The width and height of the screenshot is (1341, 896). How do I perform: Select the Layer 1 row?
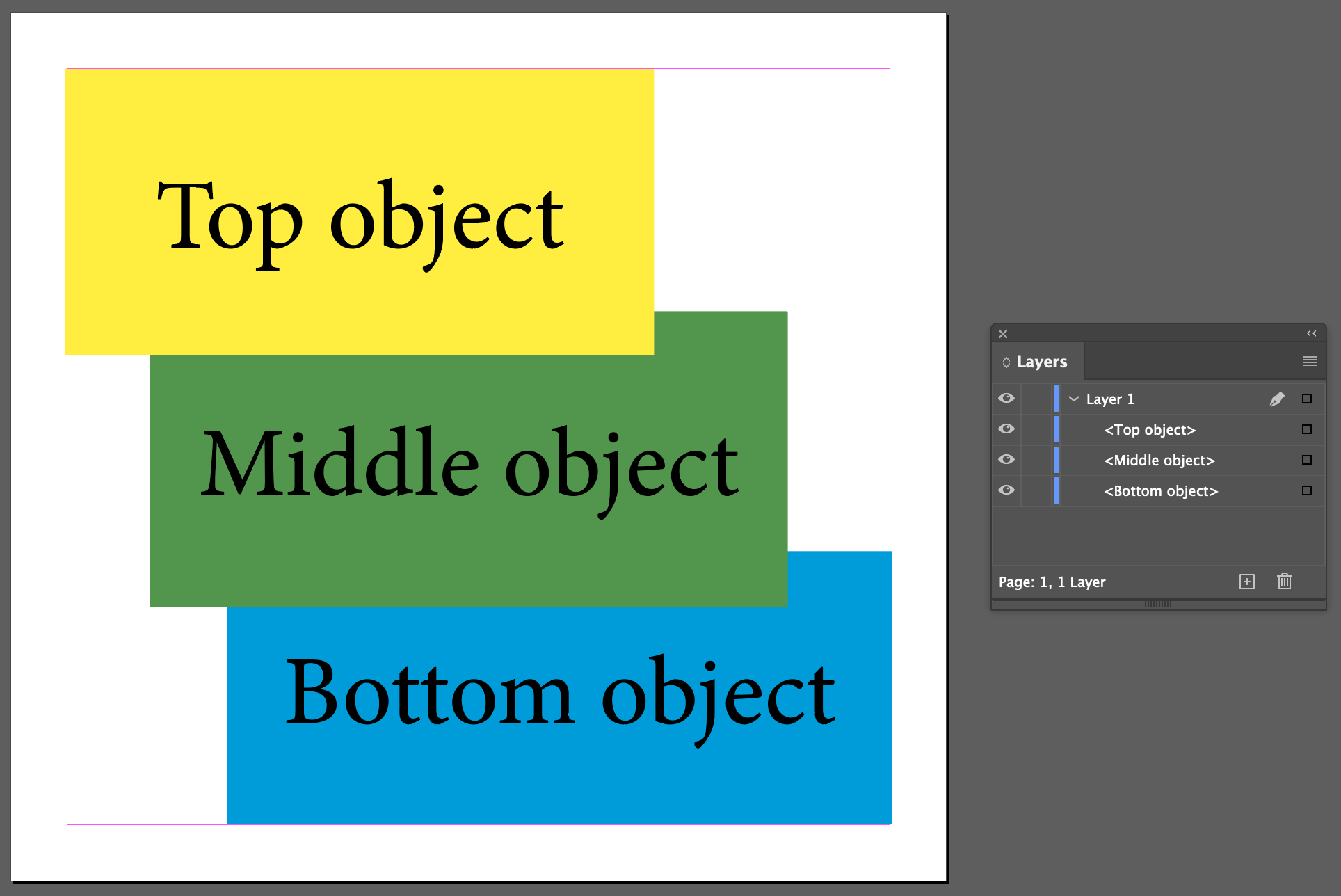1159,399
